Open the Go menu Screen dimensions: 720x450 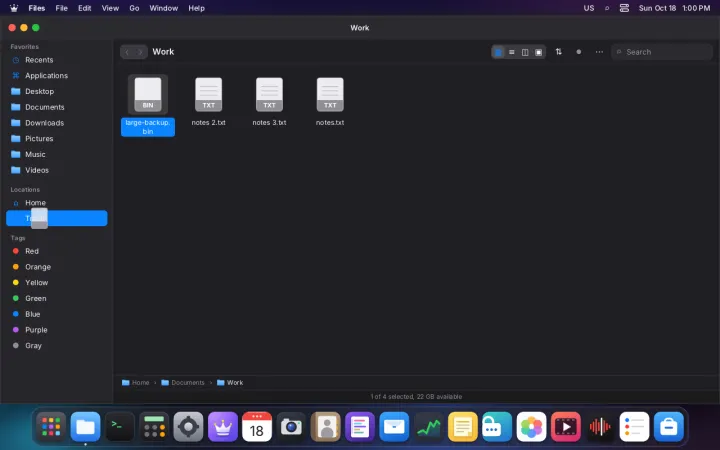pyautogui.click(x=134, y=8)
